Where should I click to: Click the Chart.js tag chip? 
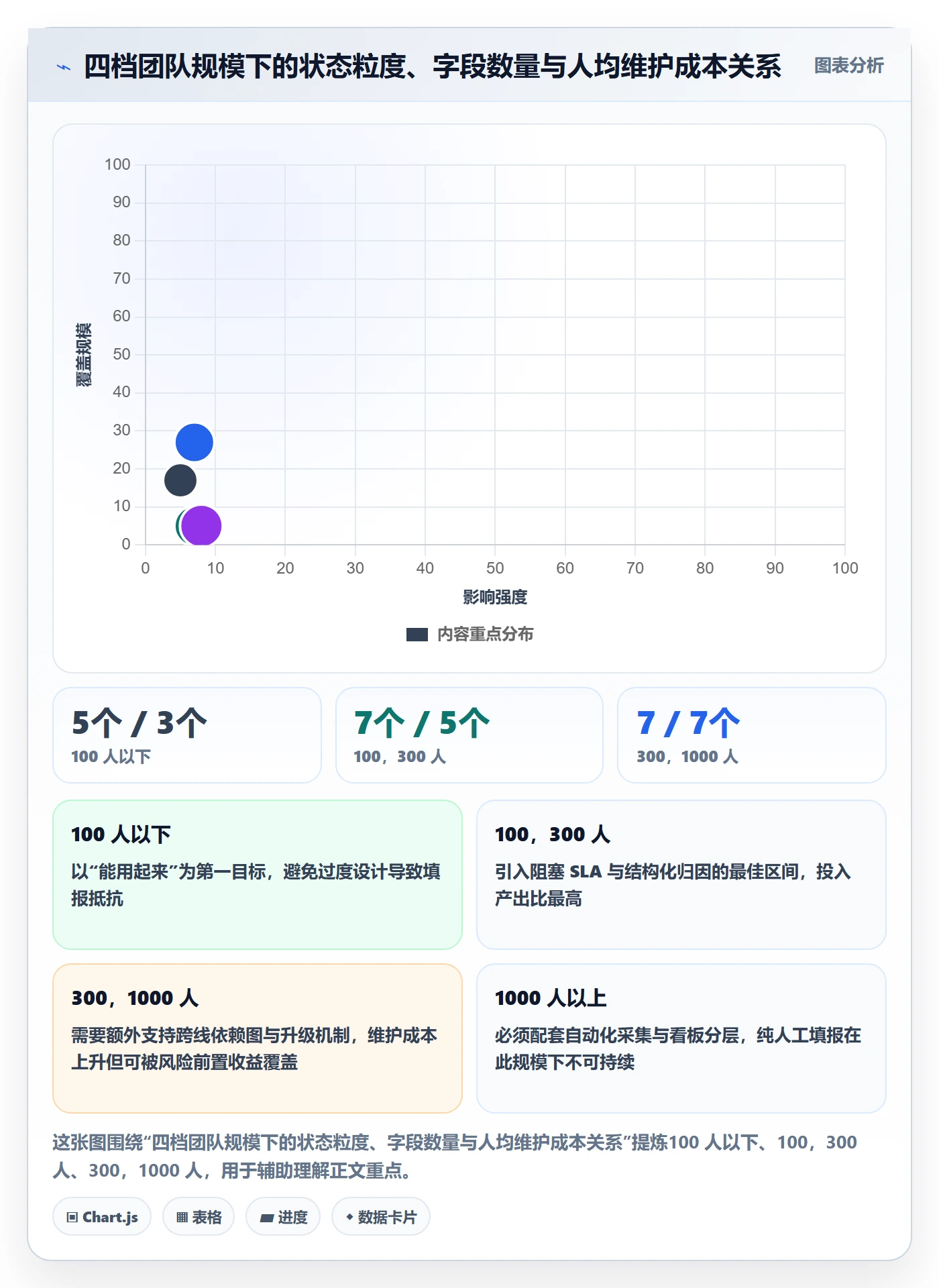[102, 1217]
